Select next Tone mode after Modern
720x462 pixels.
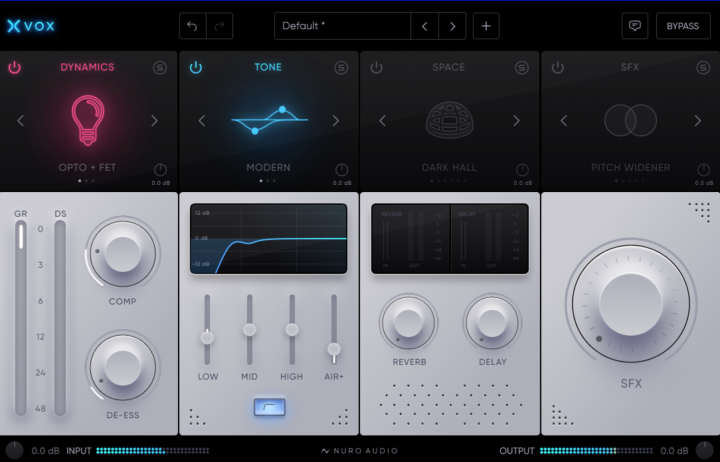336,120
